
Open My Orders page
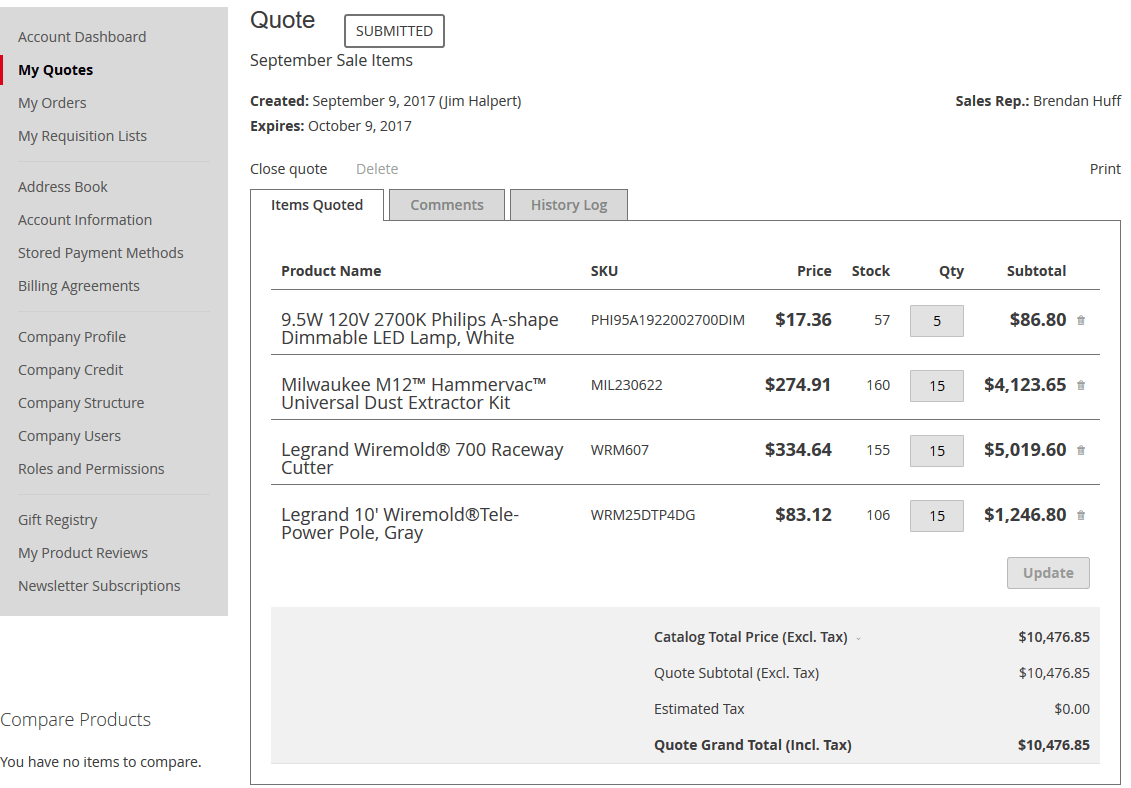pos(52,103)
